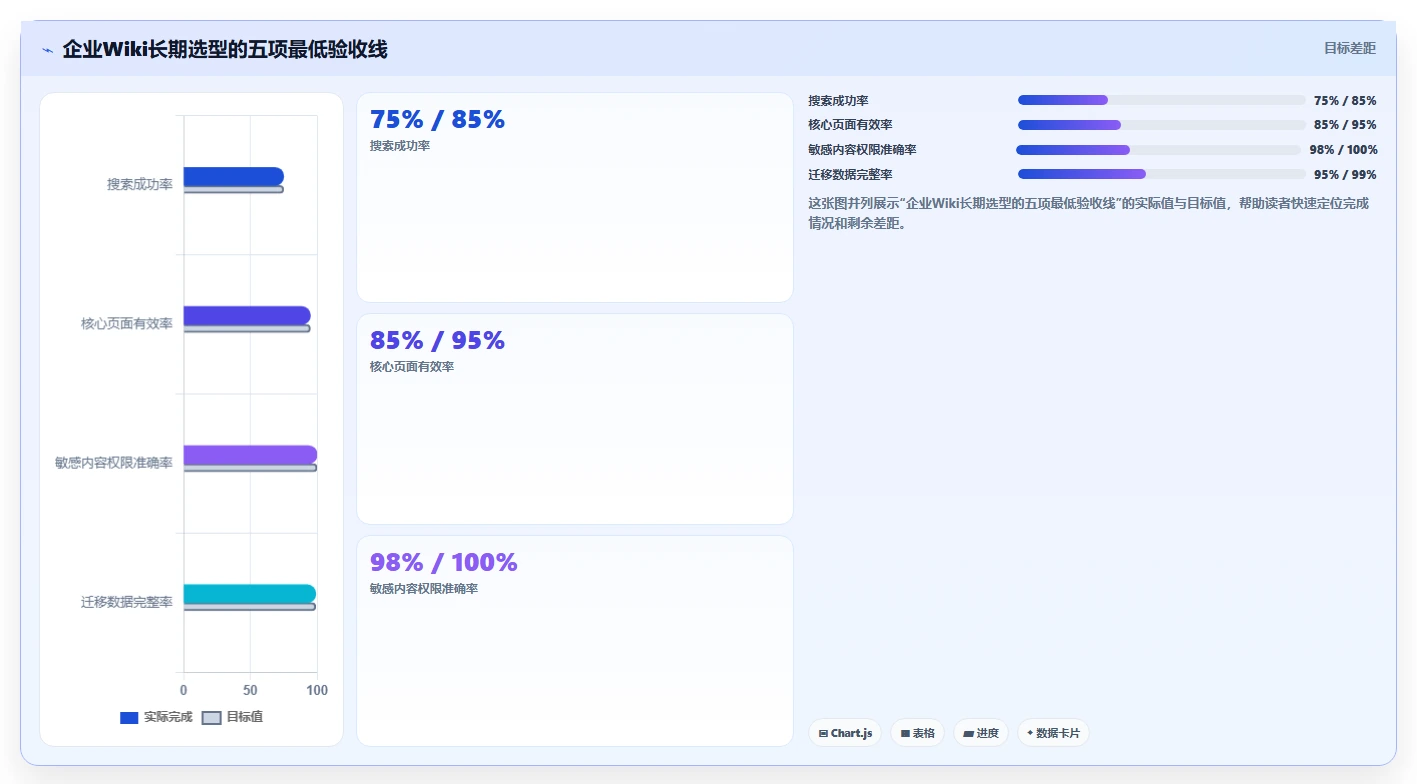Click the 核心页面有效率 progress bar
This screenshot has width=1417, height=784.
(x=1162, y=125)
